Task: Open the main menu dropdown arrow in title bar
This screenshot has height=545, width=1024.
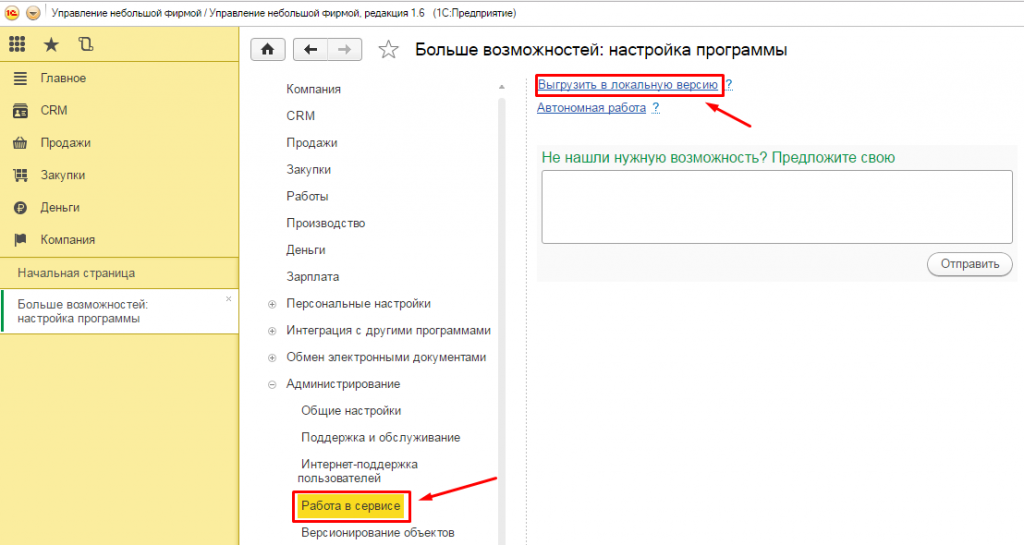Action: click(x=33, y=13)
